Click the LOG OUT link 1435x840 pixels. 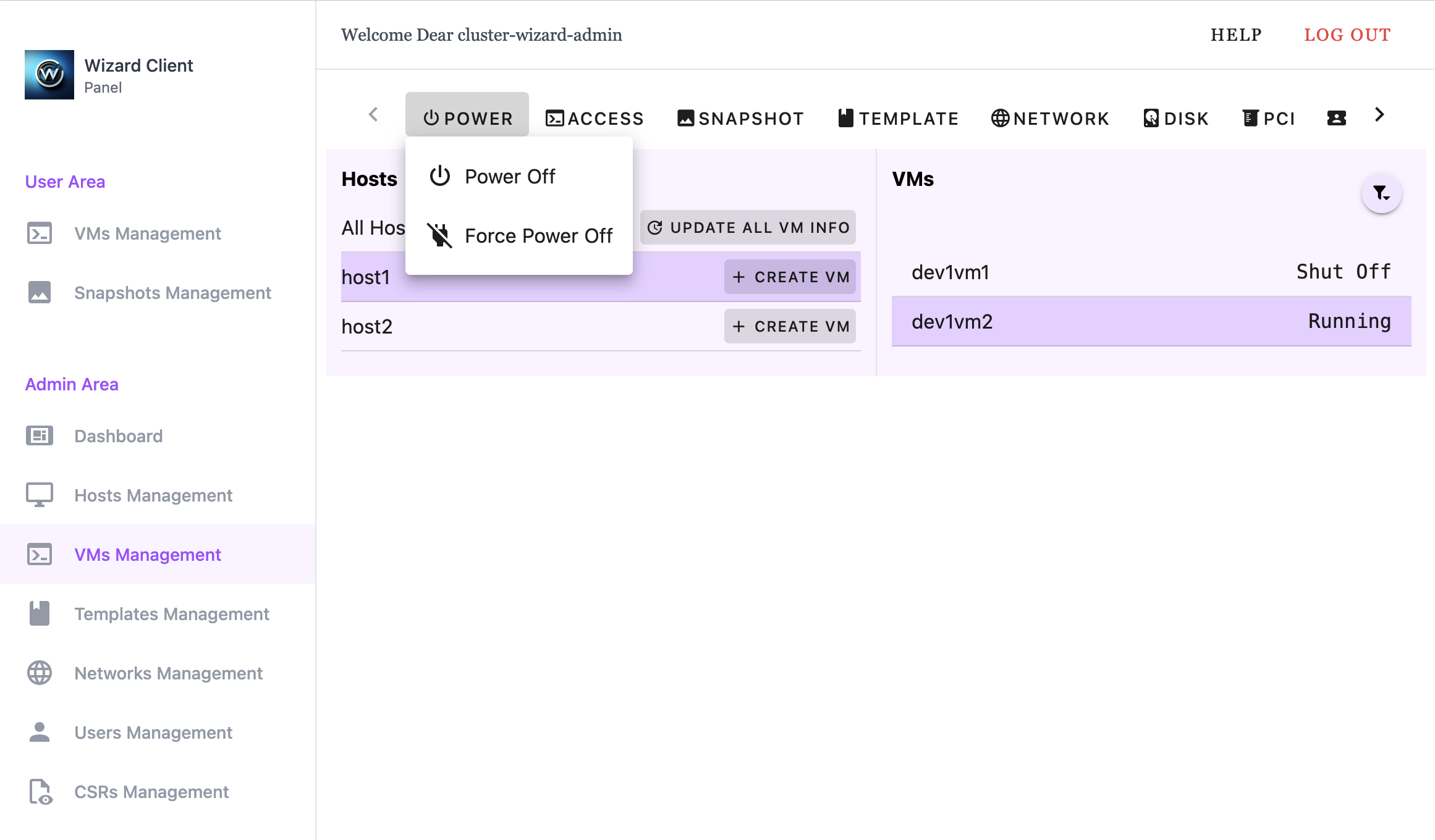tap(1347, 35)
